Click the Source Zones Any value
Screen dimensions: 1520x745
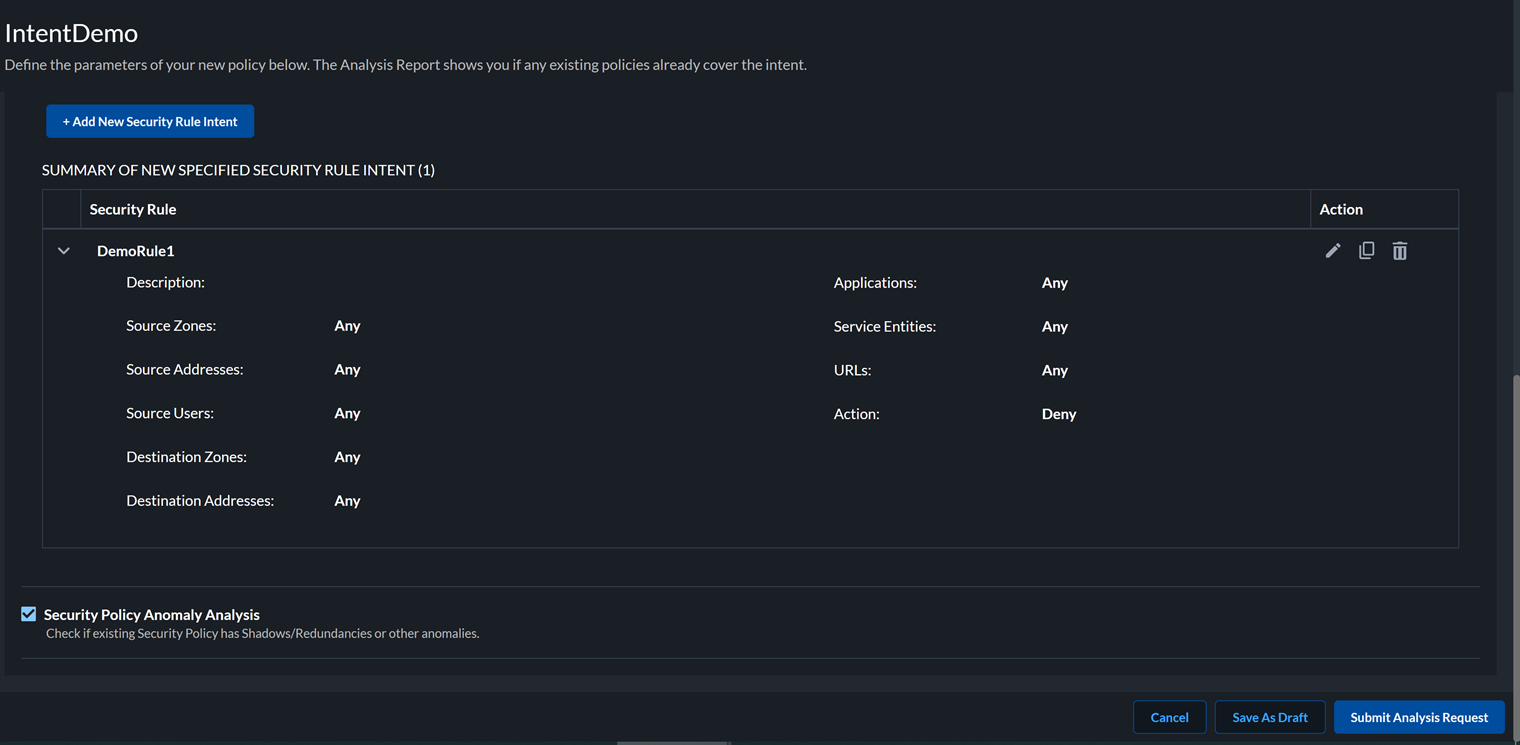pyautogui.click(x=347, y=326)
